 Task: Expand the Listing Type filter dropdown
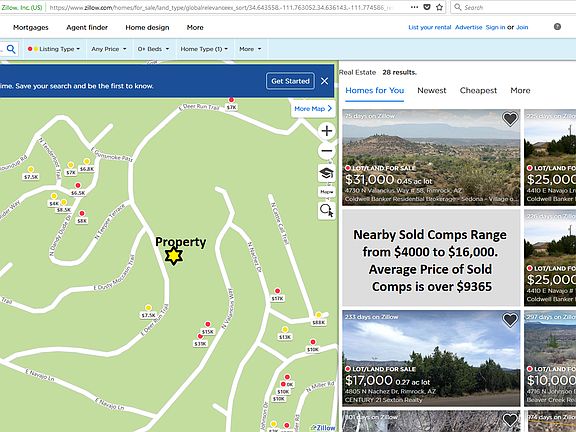[54, 49]
